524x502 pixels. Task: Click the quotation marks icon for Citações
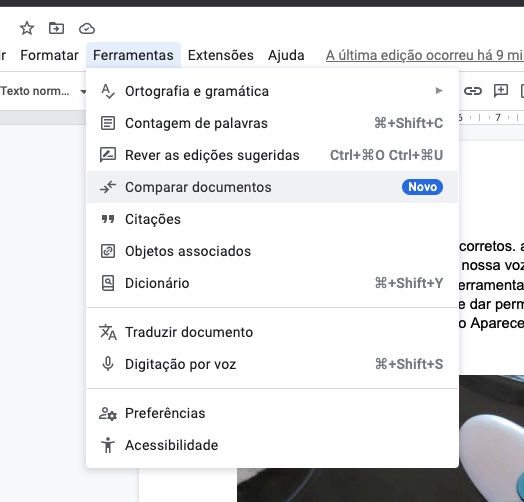pos(108,219)
